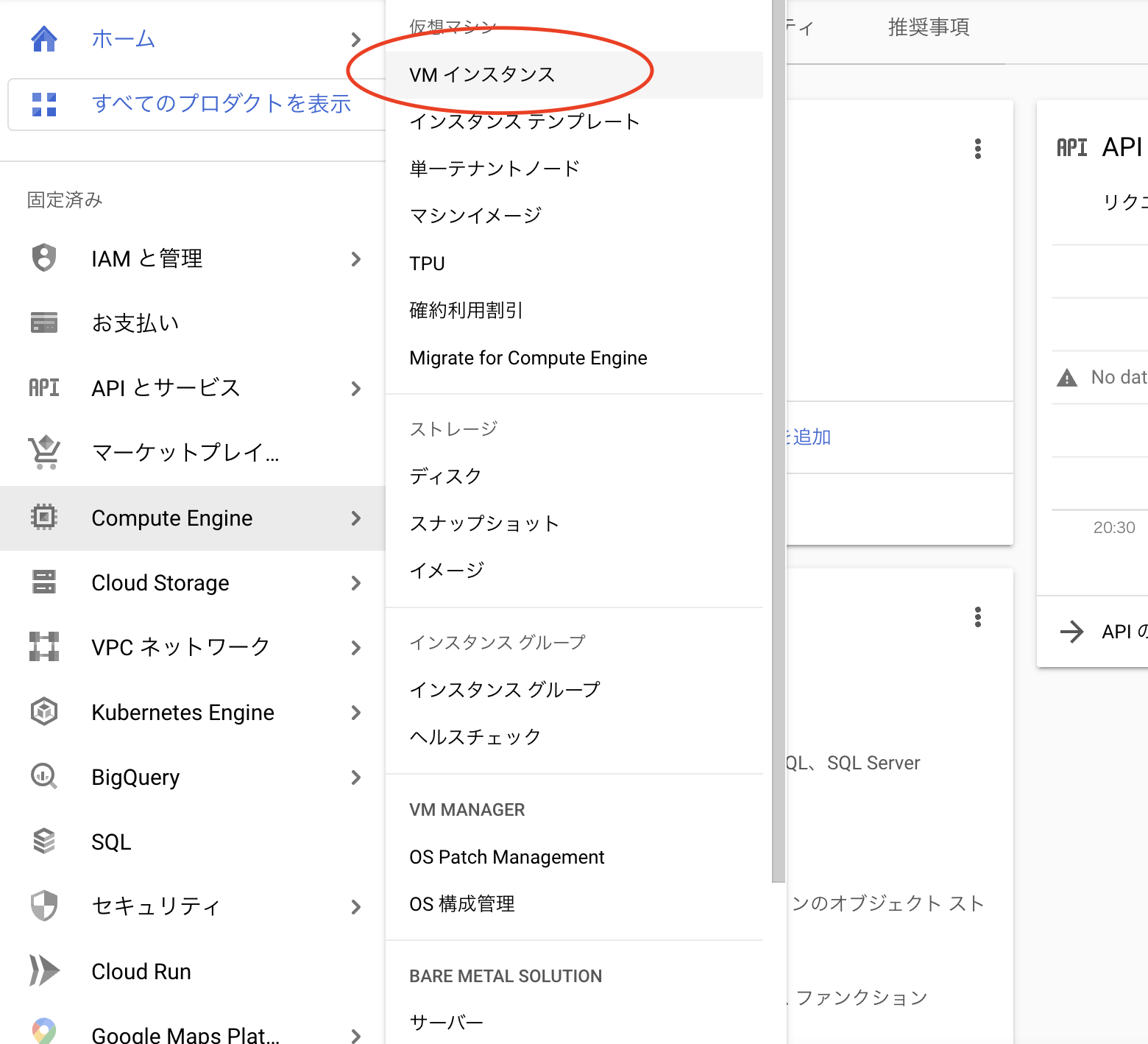Screen dimensions: 1148x1044
Task: Select イメージ menu item
Action: pos(574,570)
